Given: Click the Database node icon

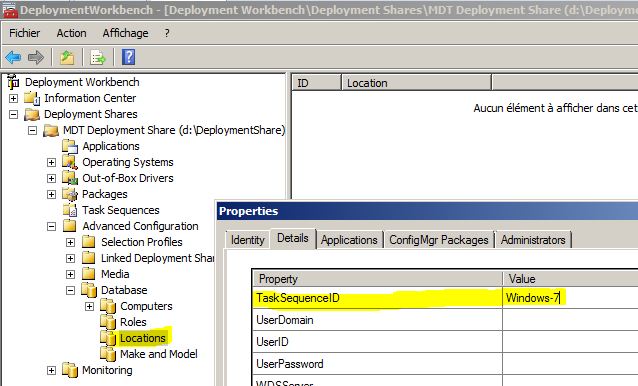Looking at the screenshot, I should tap(89, 290).
